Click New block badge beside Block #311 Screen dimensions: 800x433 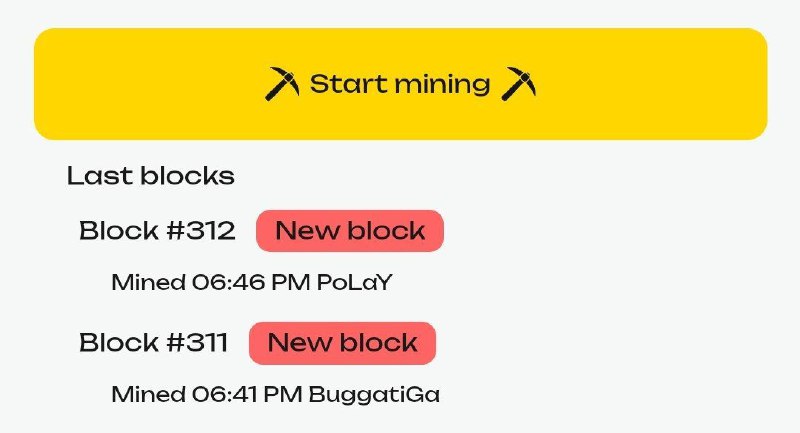(x=342, y=343)
